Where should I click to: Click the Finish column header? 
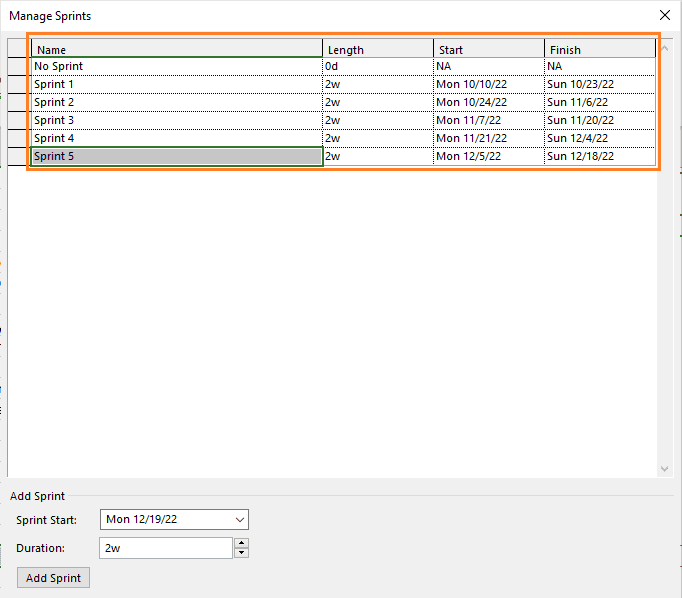click(x=600, y=49)
